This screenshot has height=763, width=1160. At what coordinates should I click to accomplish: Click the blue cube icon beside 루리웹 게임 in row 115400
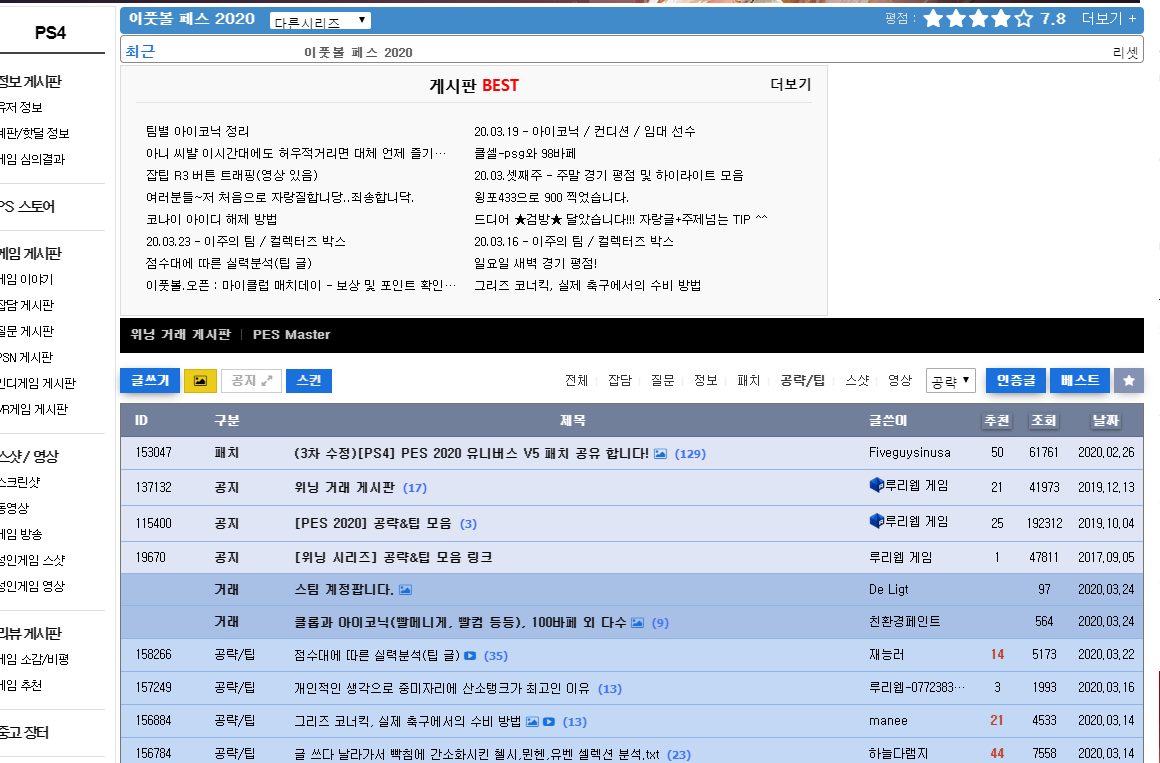tap(877, 520)
